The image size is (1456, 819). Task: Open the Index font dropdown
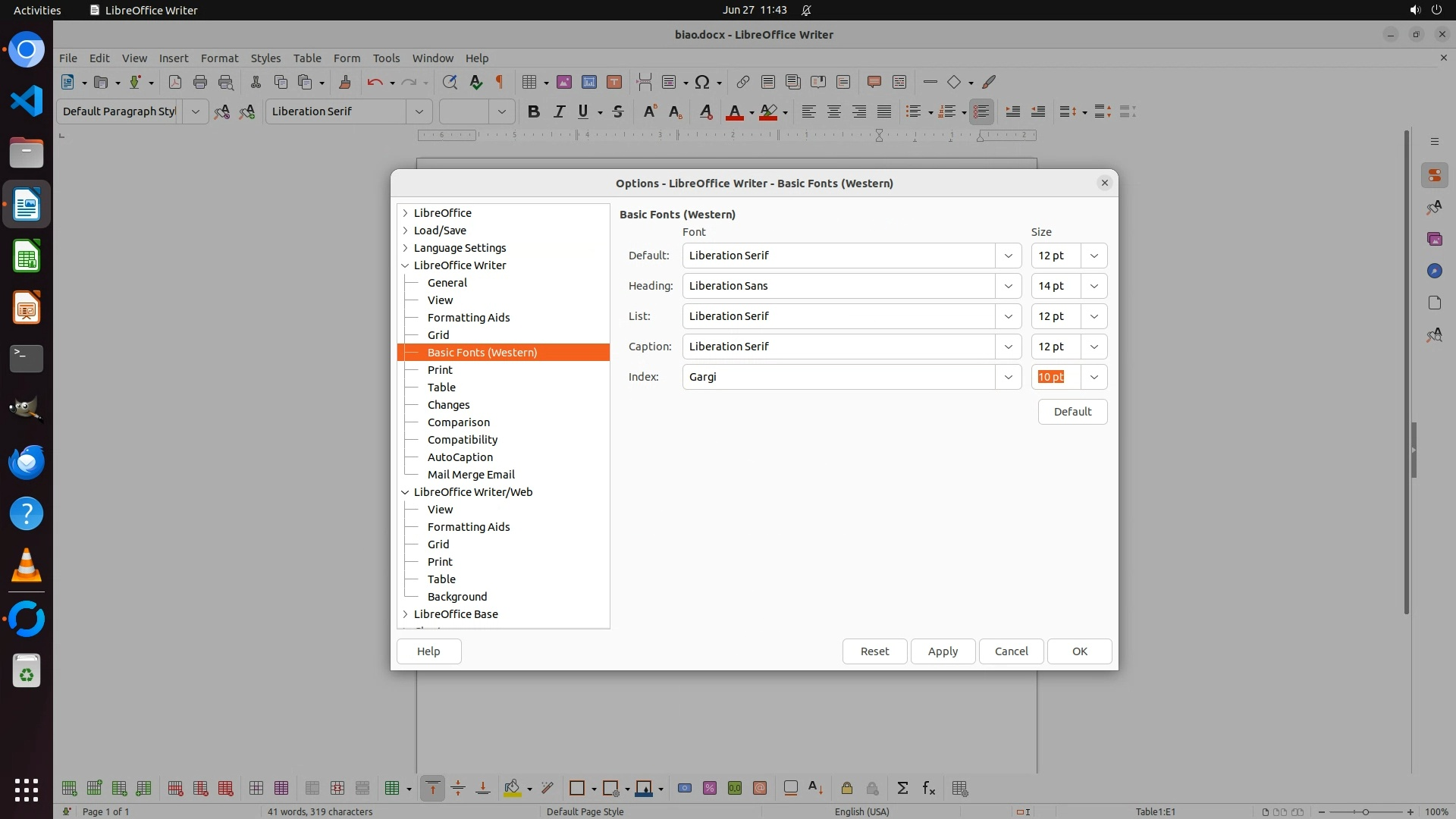(1008, 377)
